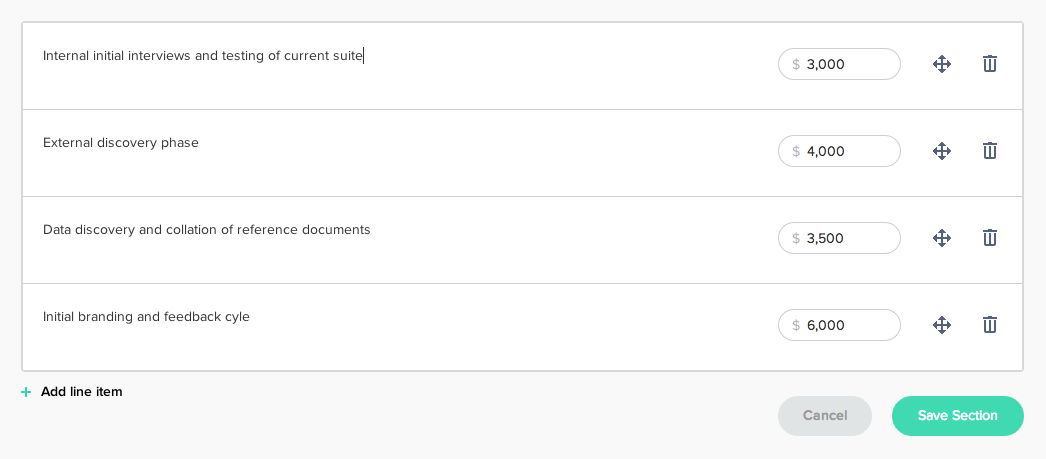The width and height of the screenshot is (1046, 459).
Task: Click move icon for External discovery phase
Action: (941, 151)
